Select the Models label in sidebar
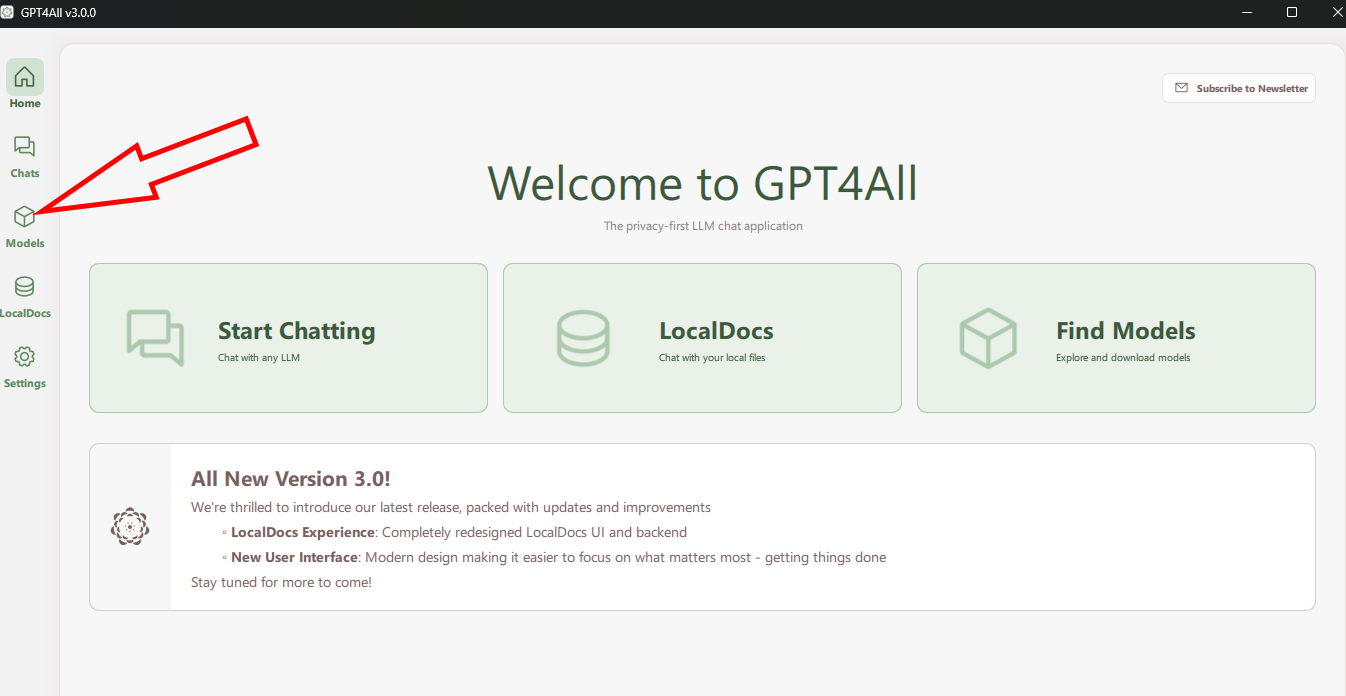The height and width of the screenshot is (696, 1346). click(25, 244)
